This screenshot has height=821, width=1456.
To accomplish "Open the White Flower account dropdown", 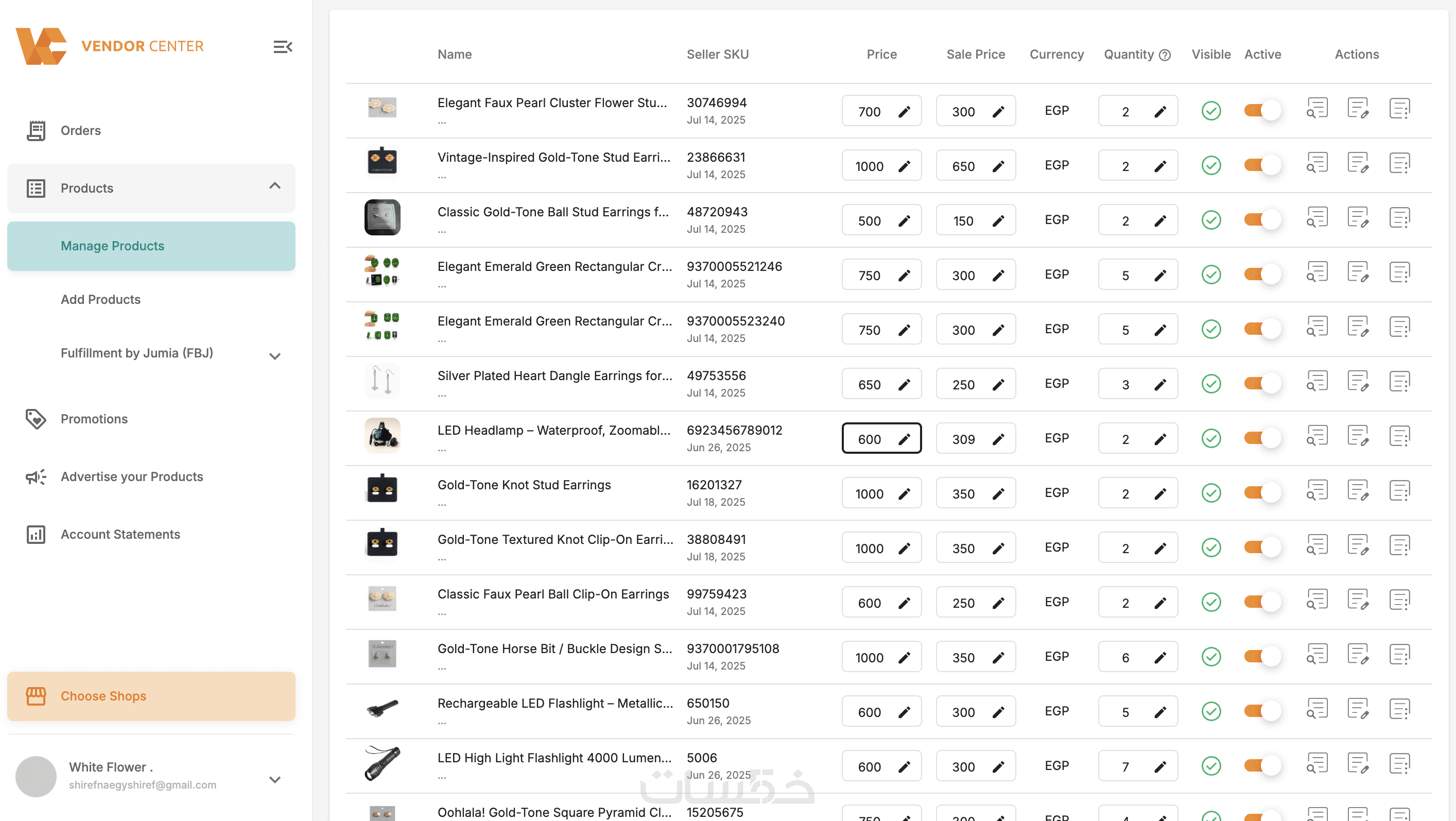I will click(x=275, y=779).
